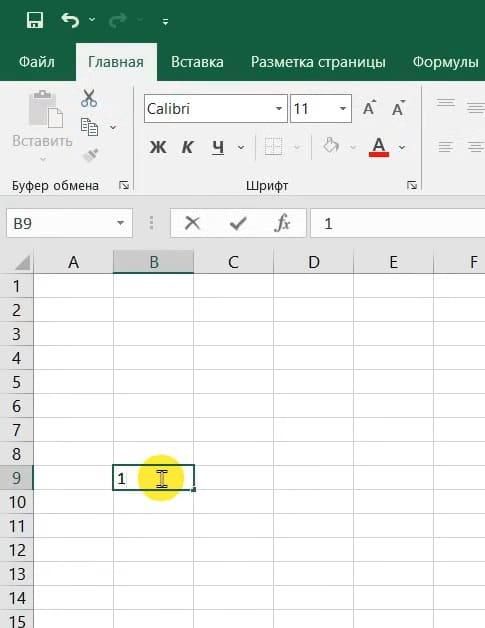Click the decrease font size icon
485x628 pixels.
tap(398, 108)
